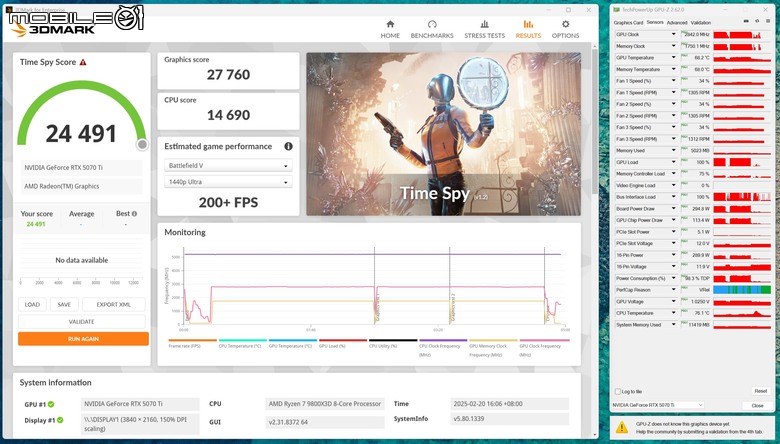
Task: Click the red warning icon beside Time Spy Score
Action: click(83, 62)
